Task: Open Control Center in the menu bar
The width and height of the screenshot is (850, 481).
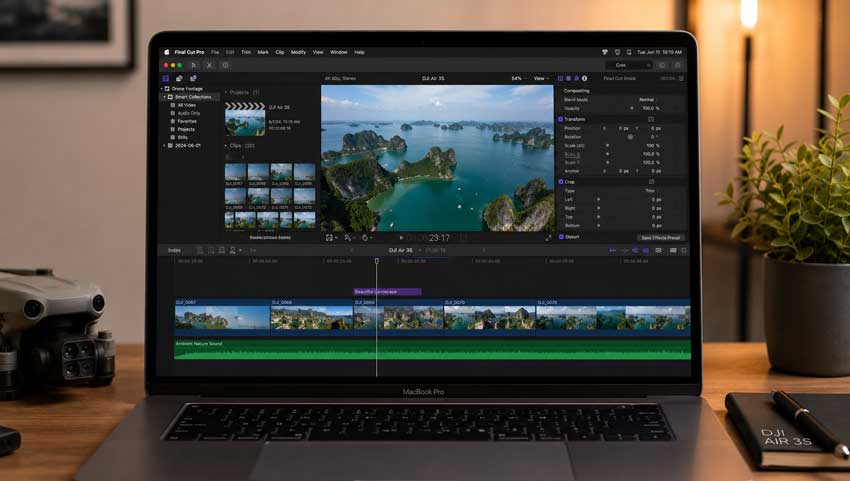Action: click(x=617, y=52)
